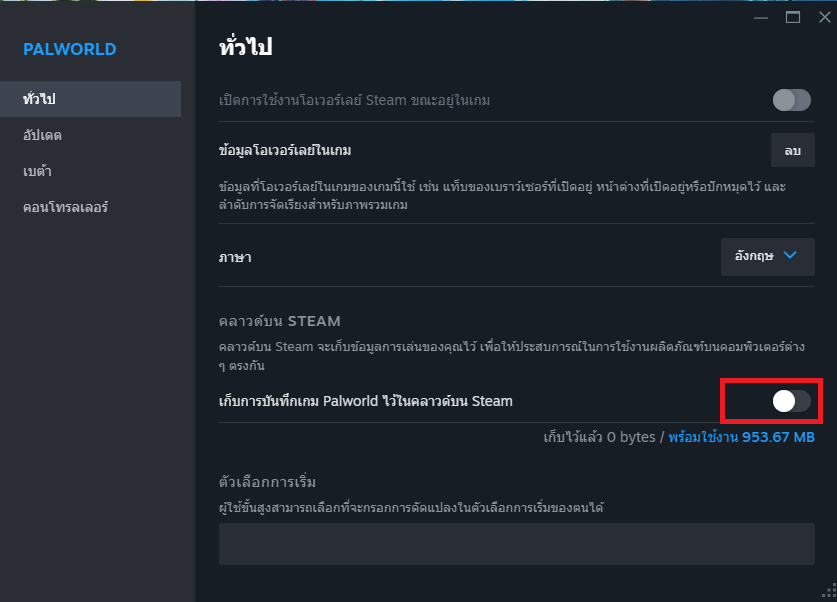Click the ข้อมูลโอเวอร์เลย์ในเกม label
The height and width of the screenshot is (602, 837).
point(284,151)
